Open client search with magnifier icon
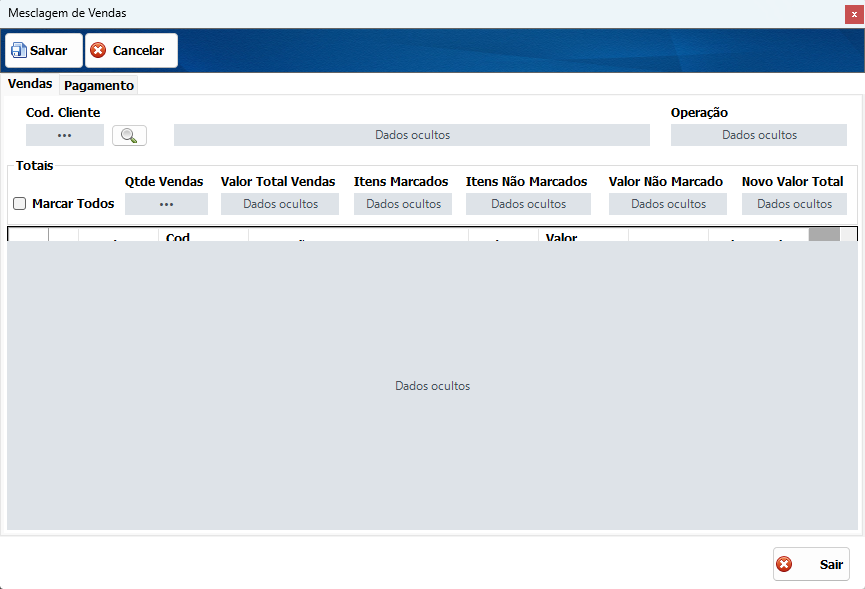The height and width of the screenshot is (589, 865). pyautogui.click(x=129, y=135)
